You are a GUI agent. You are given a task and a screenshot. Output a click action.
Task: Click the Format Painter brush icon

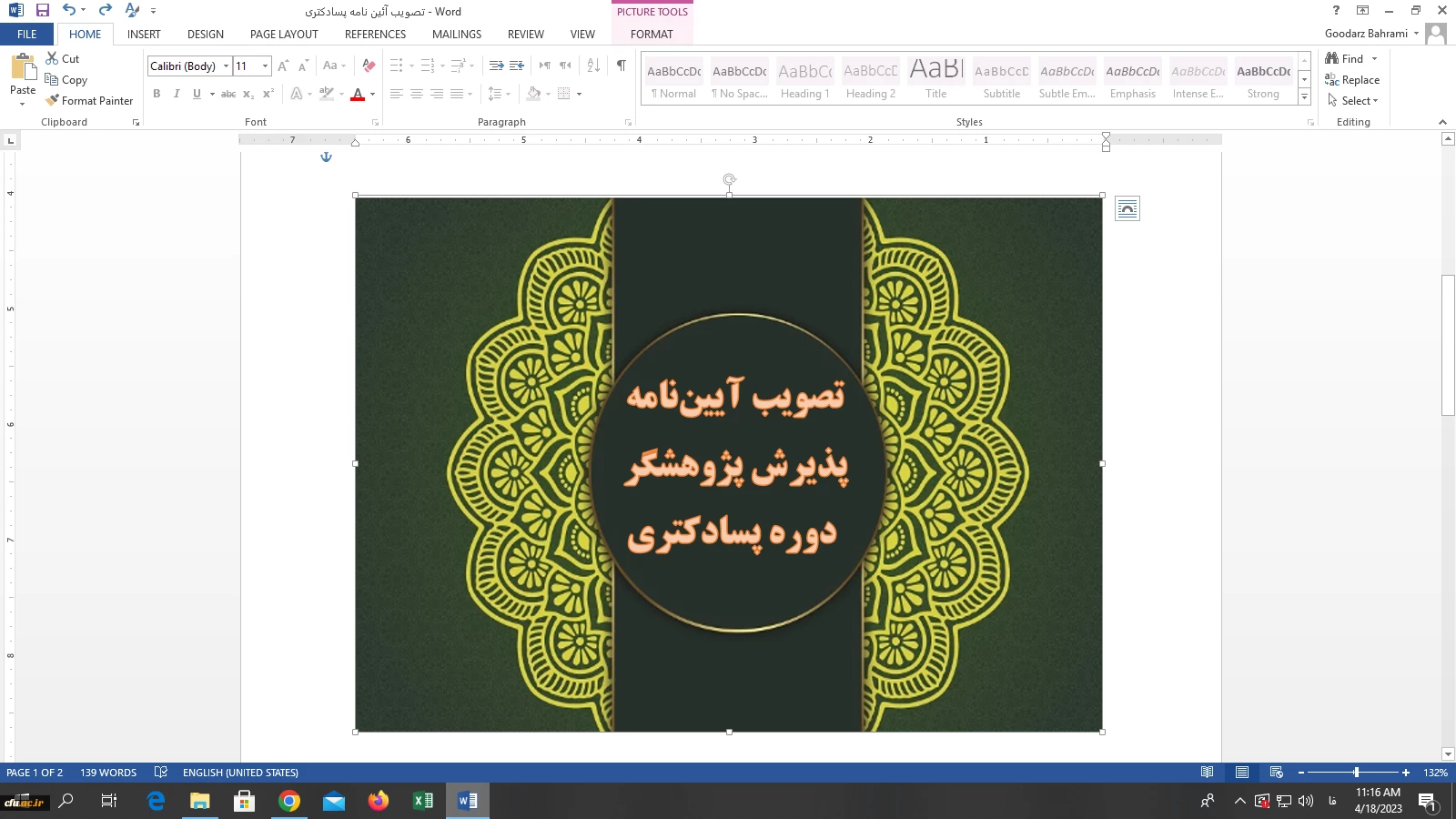53,100
